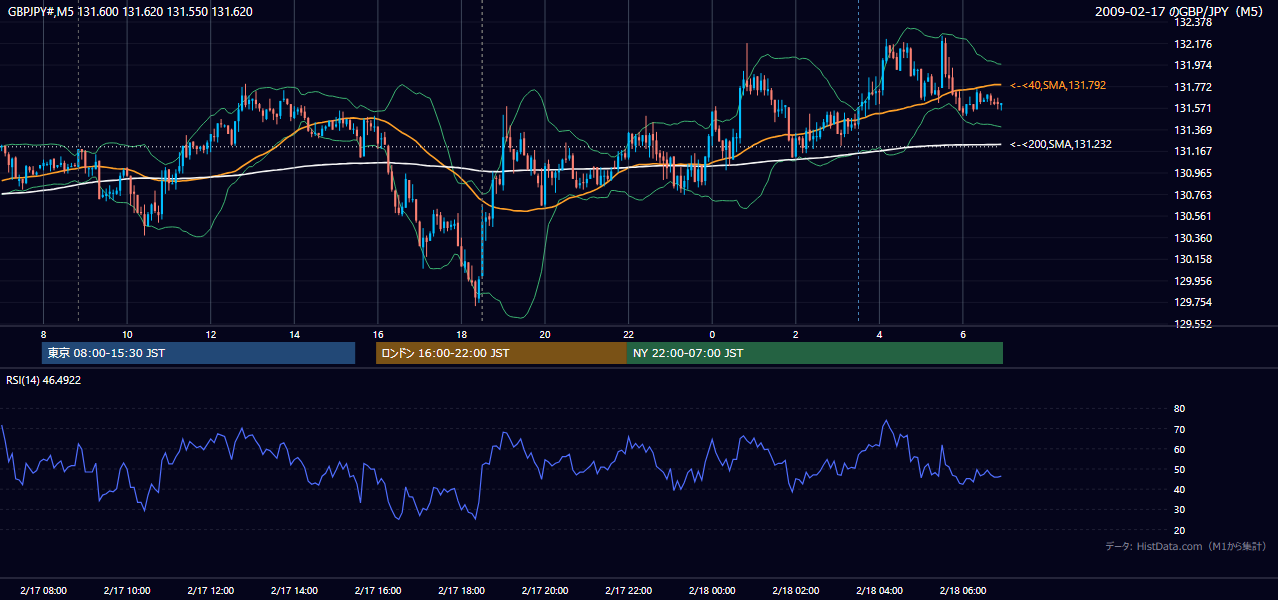Click the 2/18 06:00 time label

point(962,590)
